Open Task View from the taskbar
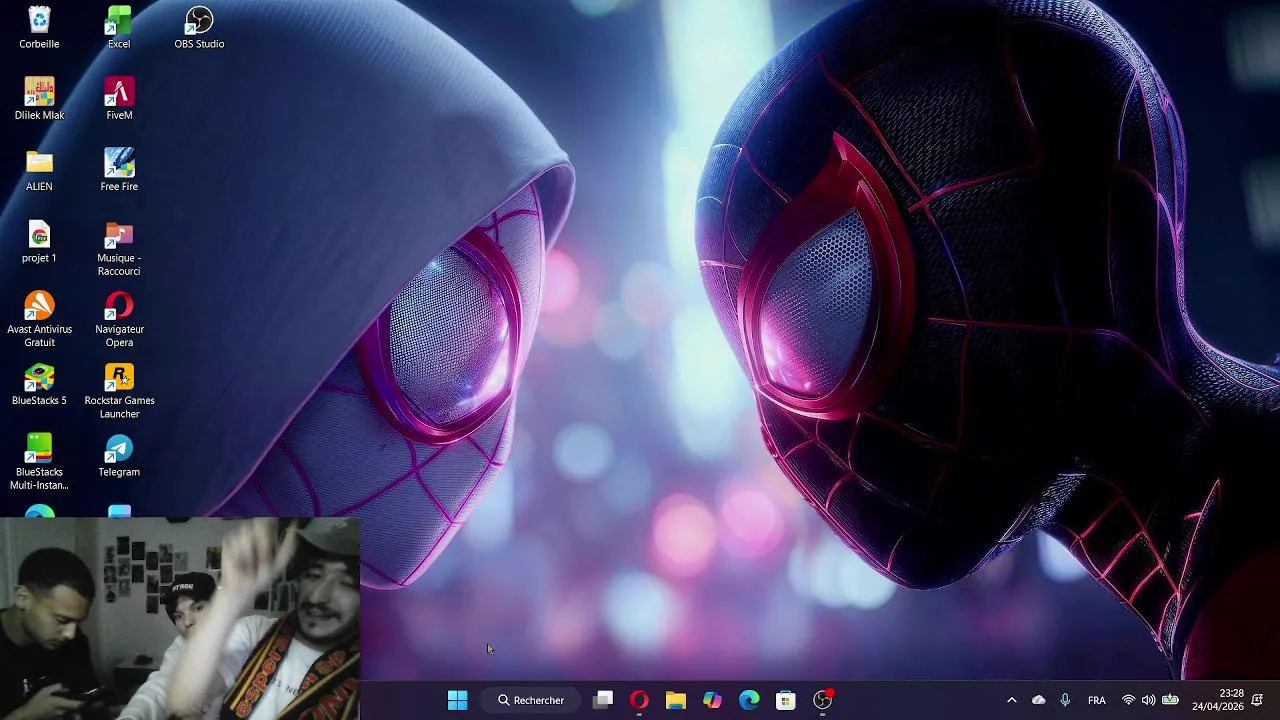 point(602,700)
